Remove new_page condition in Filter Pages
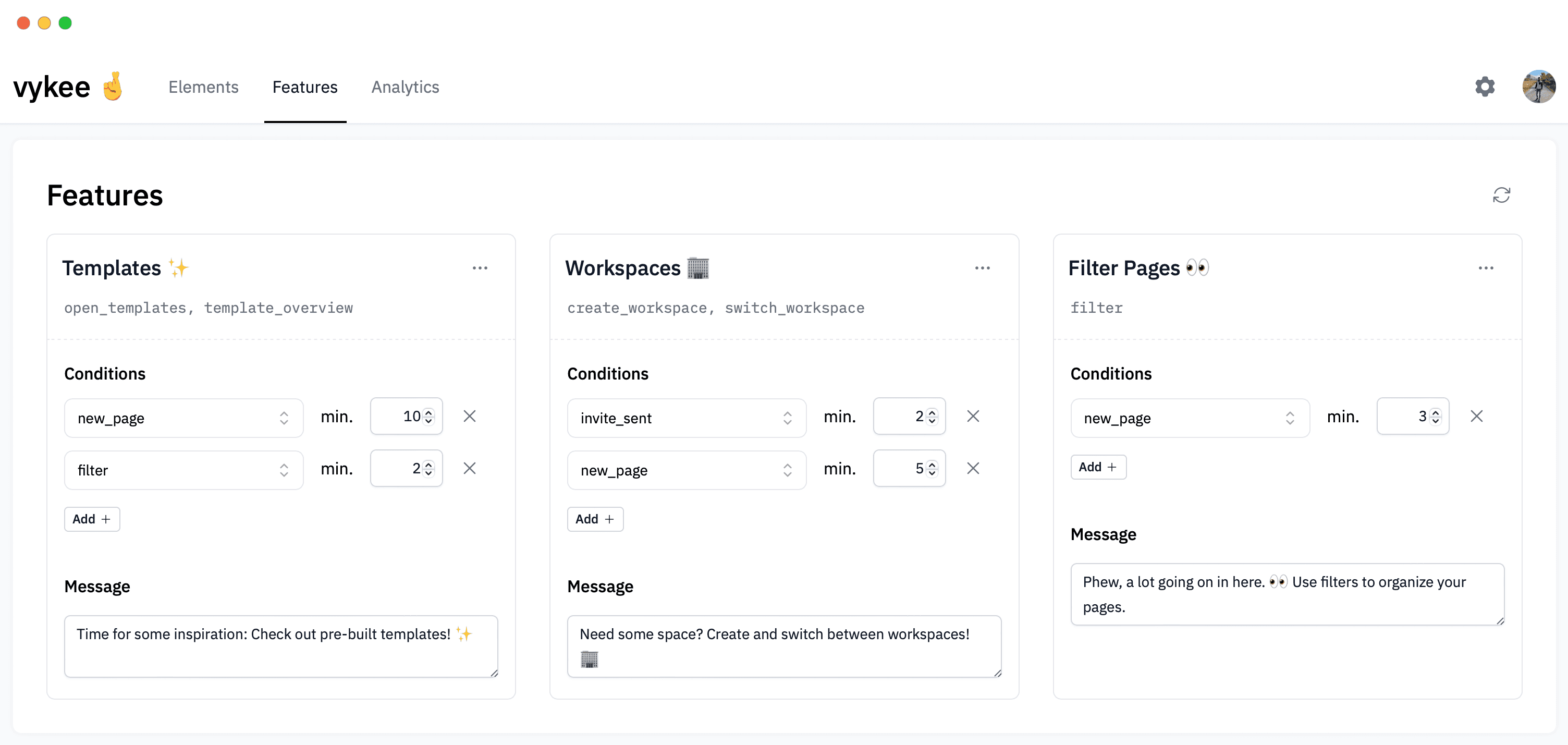 [1476, 417]
